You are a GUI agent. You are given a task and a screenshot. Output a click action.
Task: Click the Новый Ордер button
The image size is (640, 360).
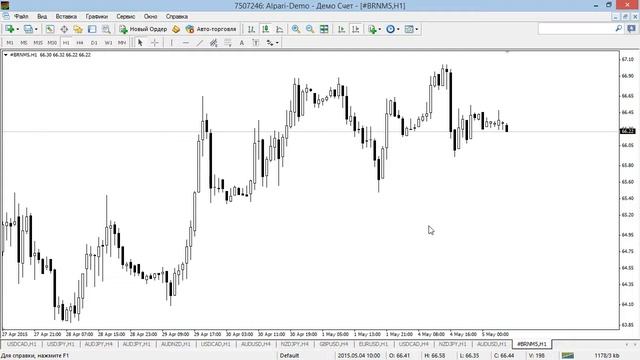point(143,29)
